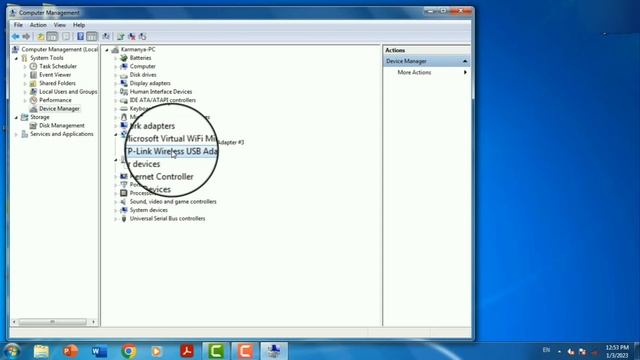Click the Sound, video and game controllers icon
Viewport: 640px width, 360px height.
coord(124,202)
